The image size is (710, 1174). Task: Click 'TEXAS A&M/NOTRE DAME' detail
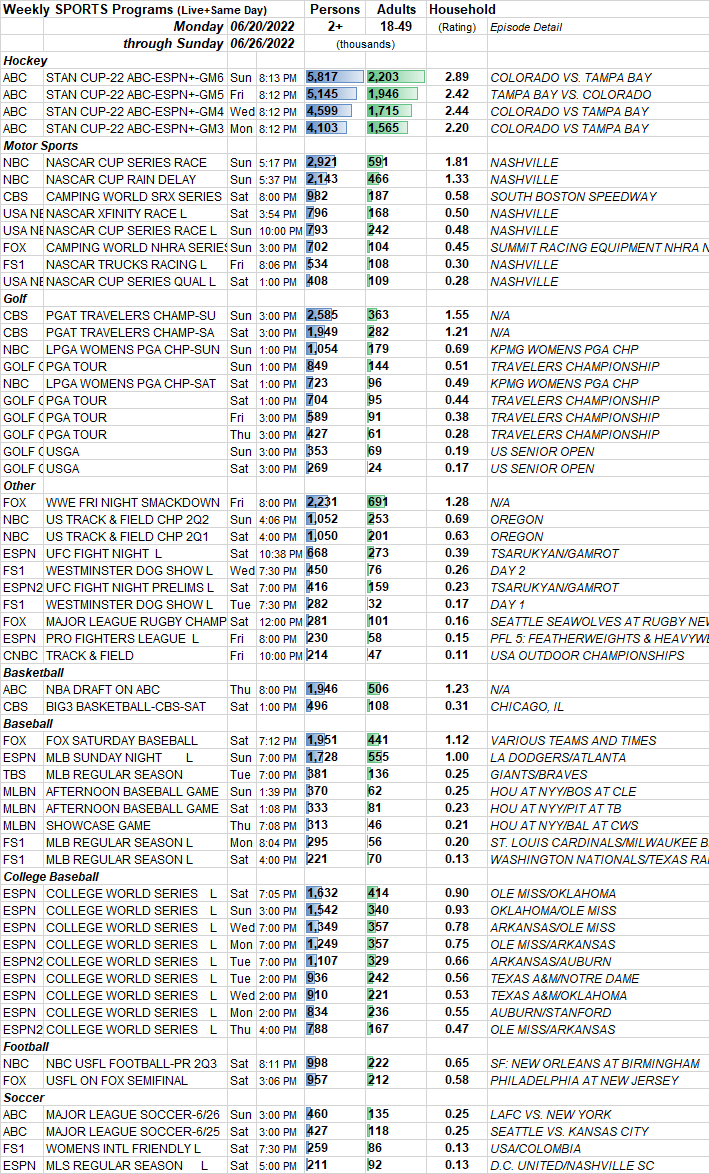(x=565, y=979)
